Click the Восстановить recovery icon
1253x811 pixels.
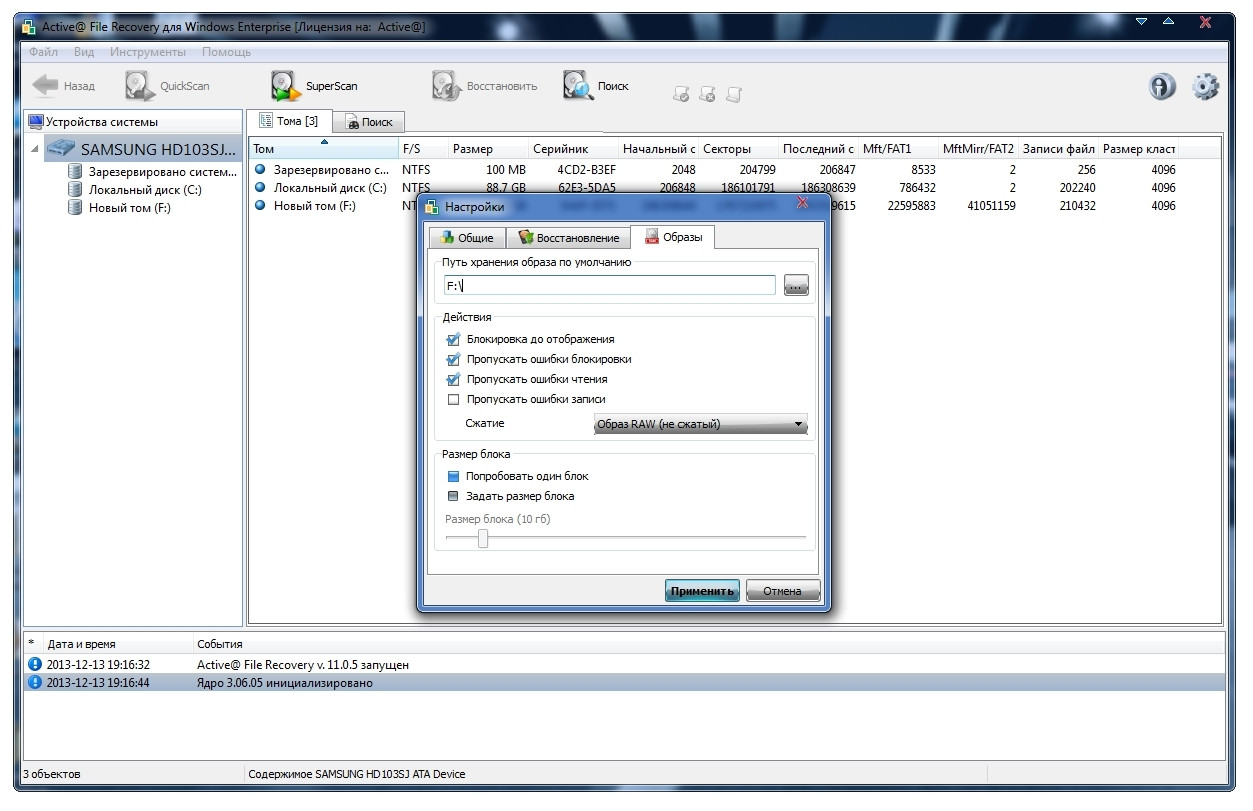[446, 86]
